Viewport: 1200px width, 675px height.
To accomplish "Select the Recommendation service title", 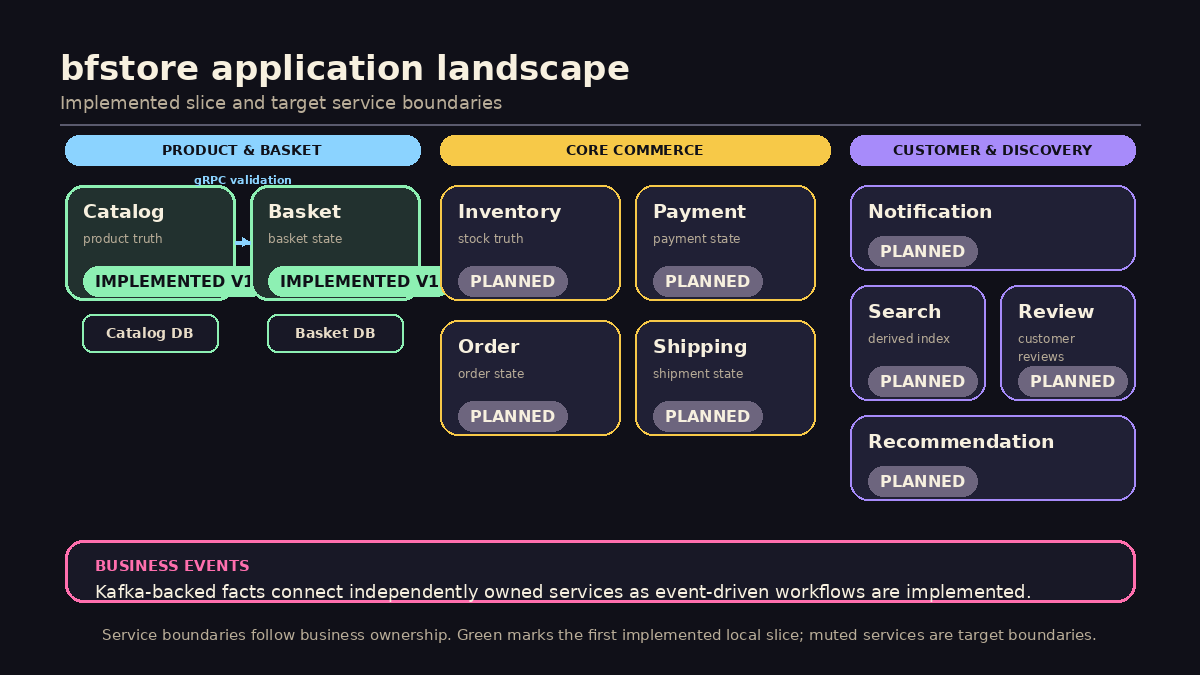I will click(x=961, y=442).
